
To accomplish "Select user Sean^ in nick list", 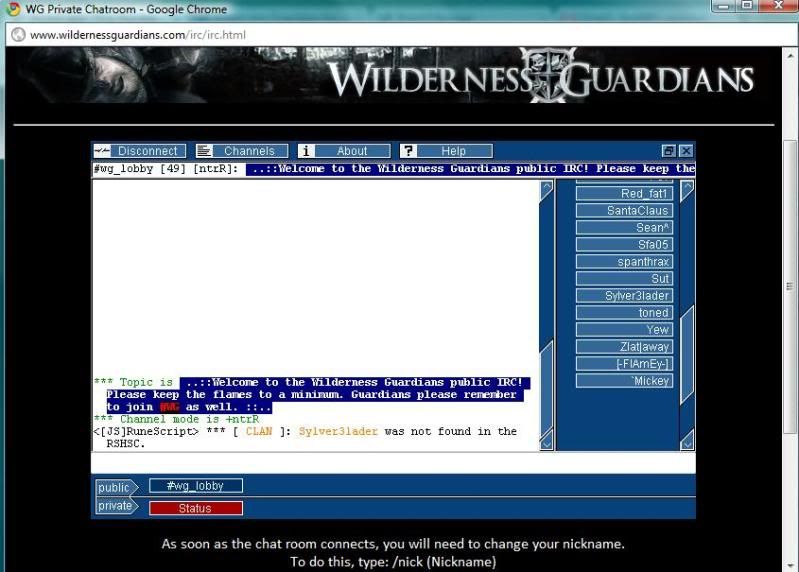I will pos(624,228).
